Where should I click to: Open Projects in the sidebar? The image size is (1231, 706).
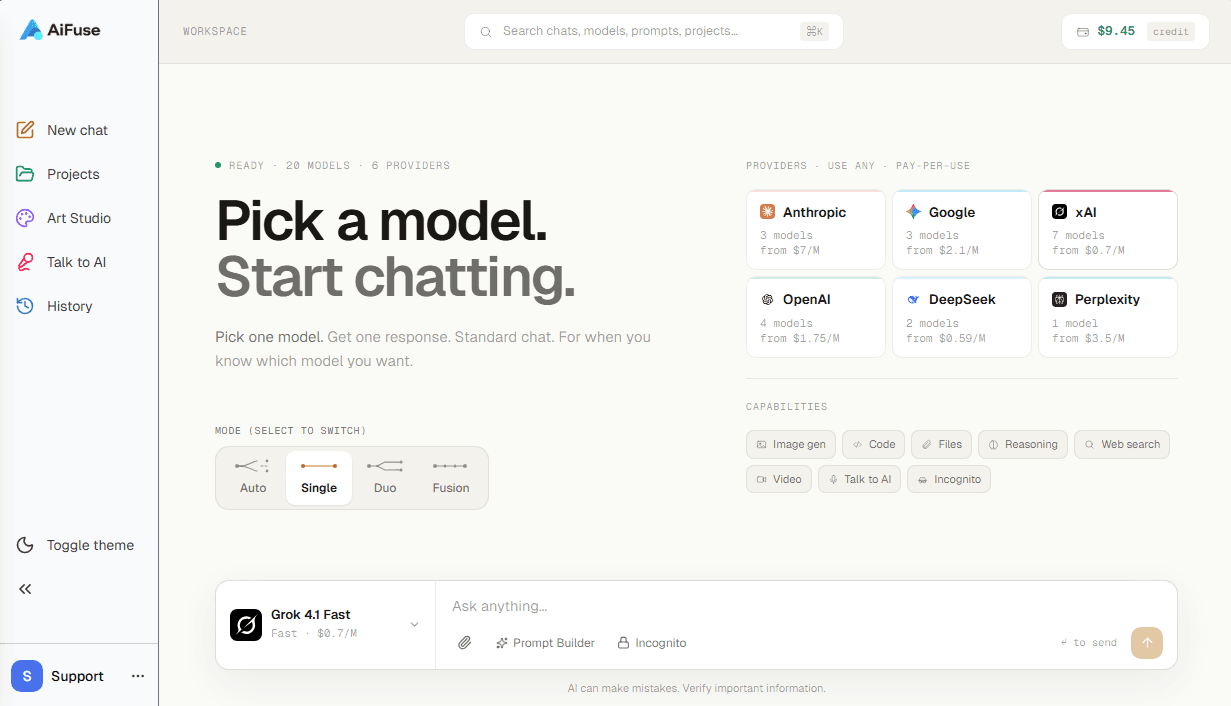click(x=79, y=174)
